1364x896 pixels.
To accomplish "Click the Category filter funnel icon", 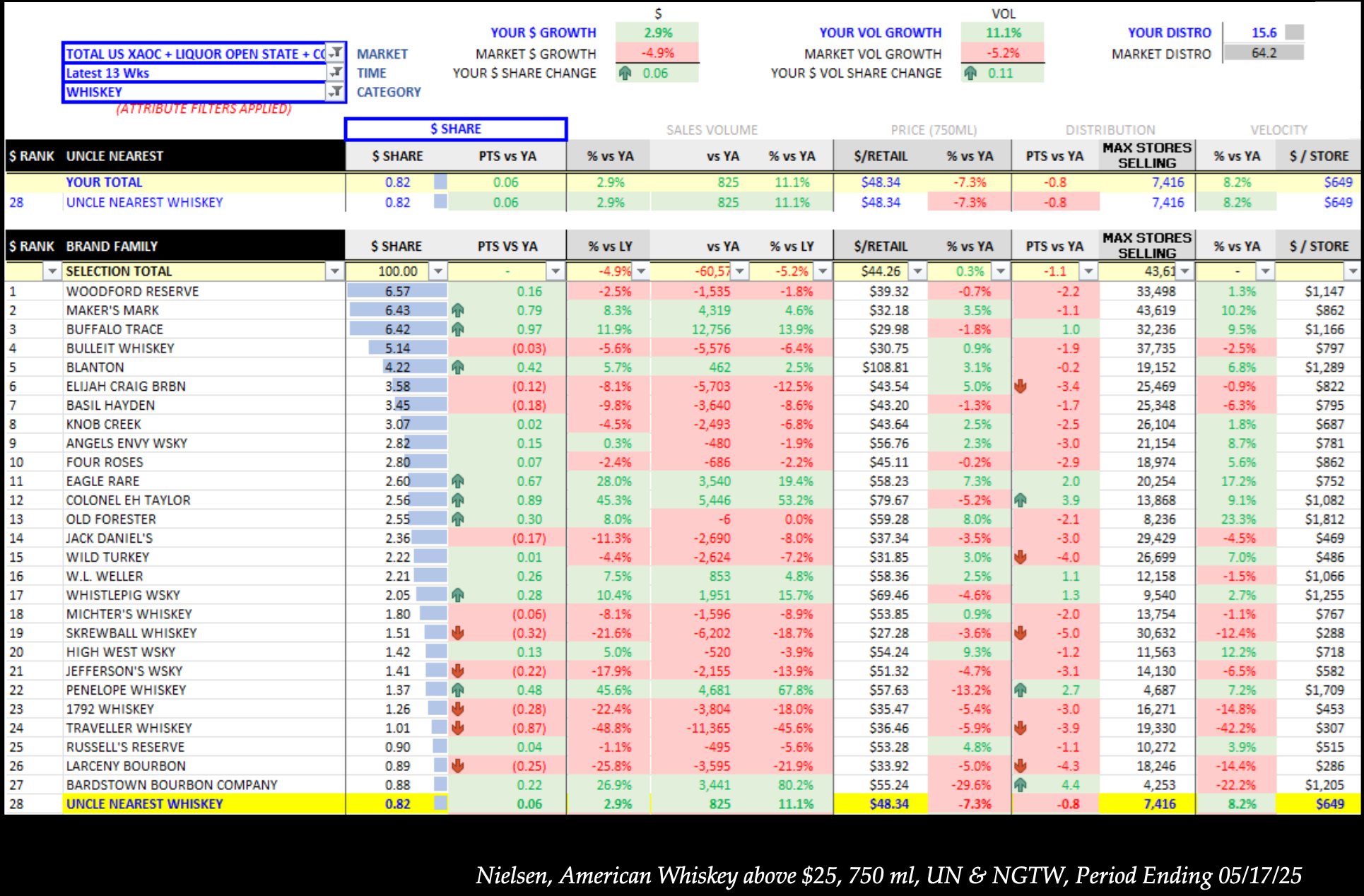I will 336,91.
